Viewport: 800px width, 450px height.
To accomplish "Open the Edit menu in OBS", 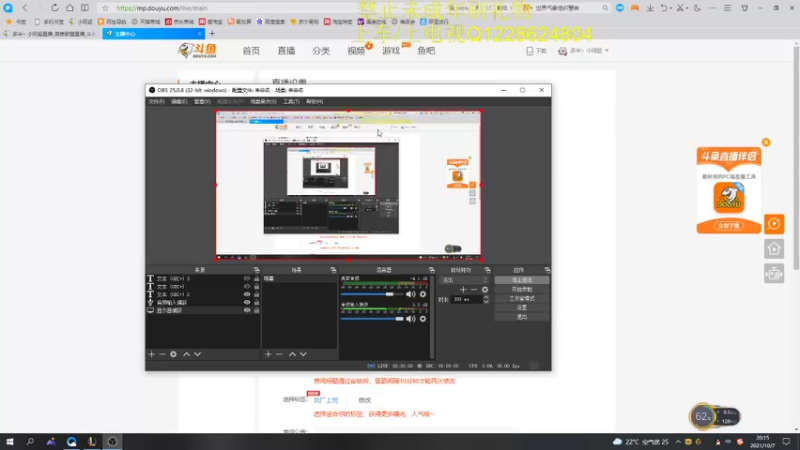I will (179, 102).
